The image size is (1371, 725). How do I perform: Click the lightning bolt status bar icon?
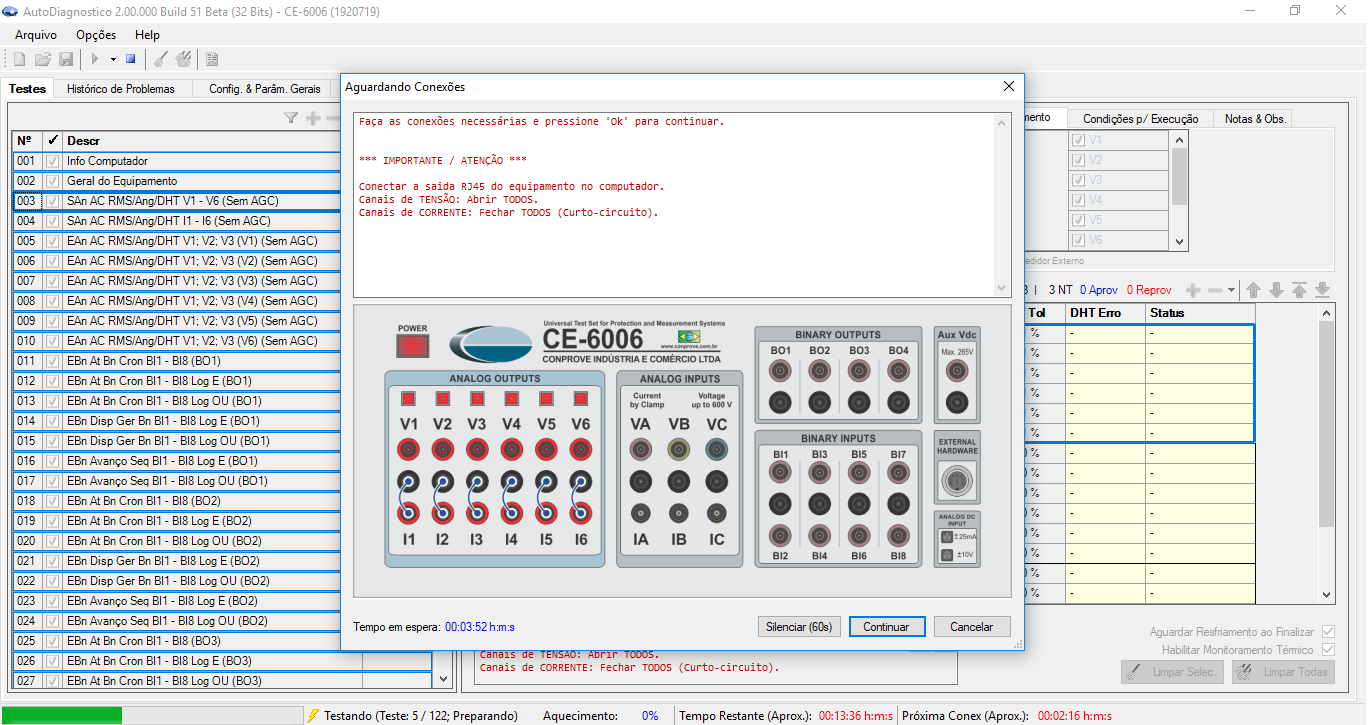tap(313, 716)
